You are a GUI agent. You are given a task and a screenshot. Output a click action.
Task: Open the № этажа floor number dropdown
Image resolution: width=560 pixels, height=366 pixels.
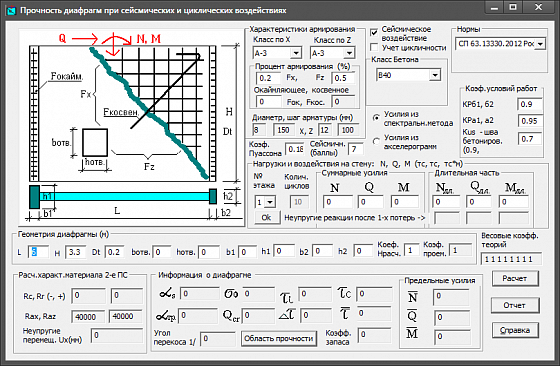[270, 202]
